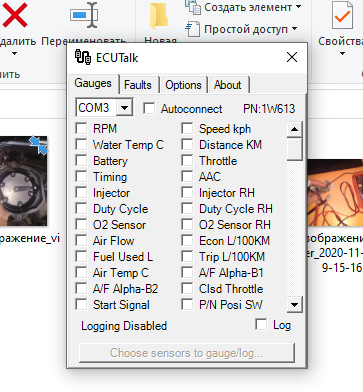
Task: Check the RPM sensor box
Action: 81,128
